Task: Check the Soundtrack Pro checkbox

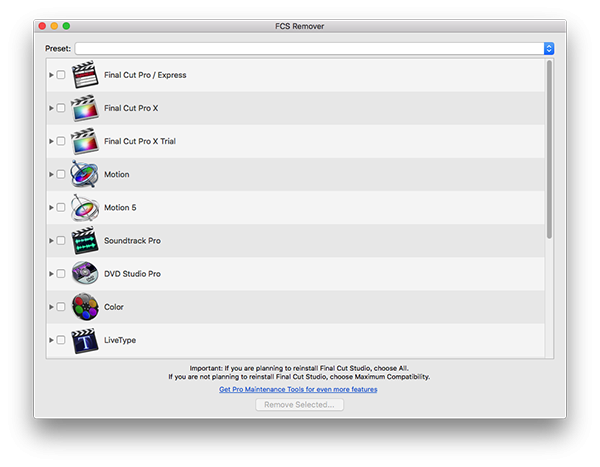Action: [x=61, y=240]
